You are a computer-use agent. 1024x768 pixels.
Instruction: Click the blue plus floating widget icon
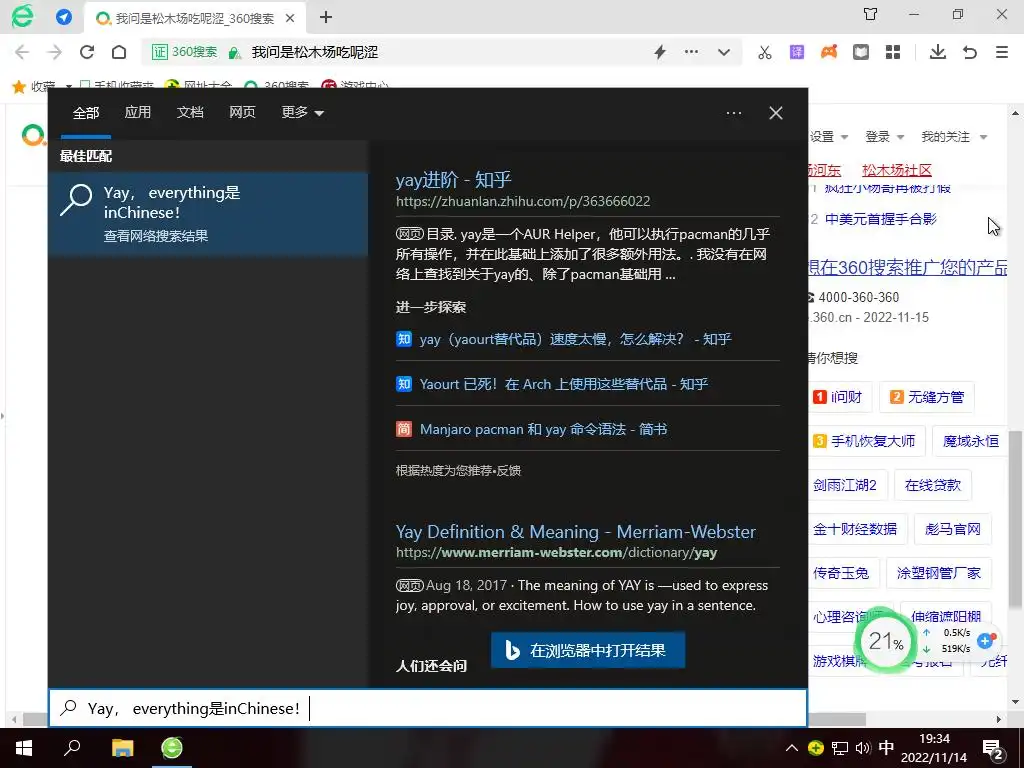985,641
